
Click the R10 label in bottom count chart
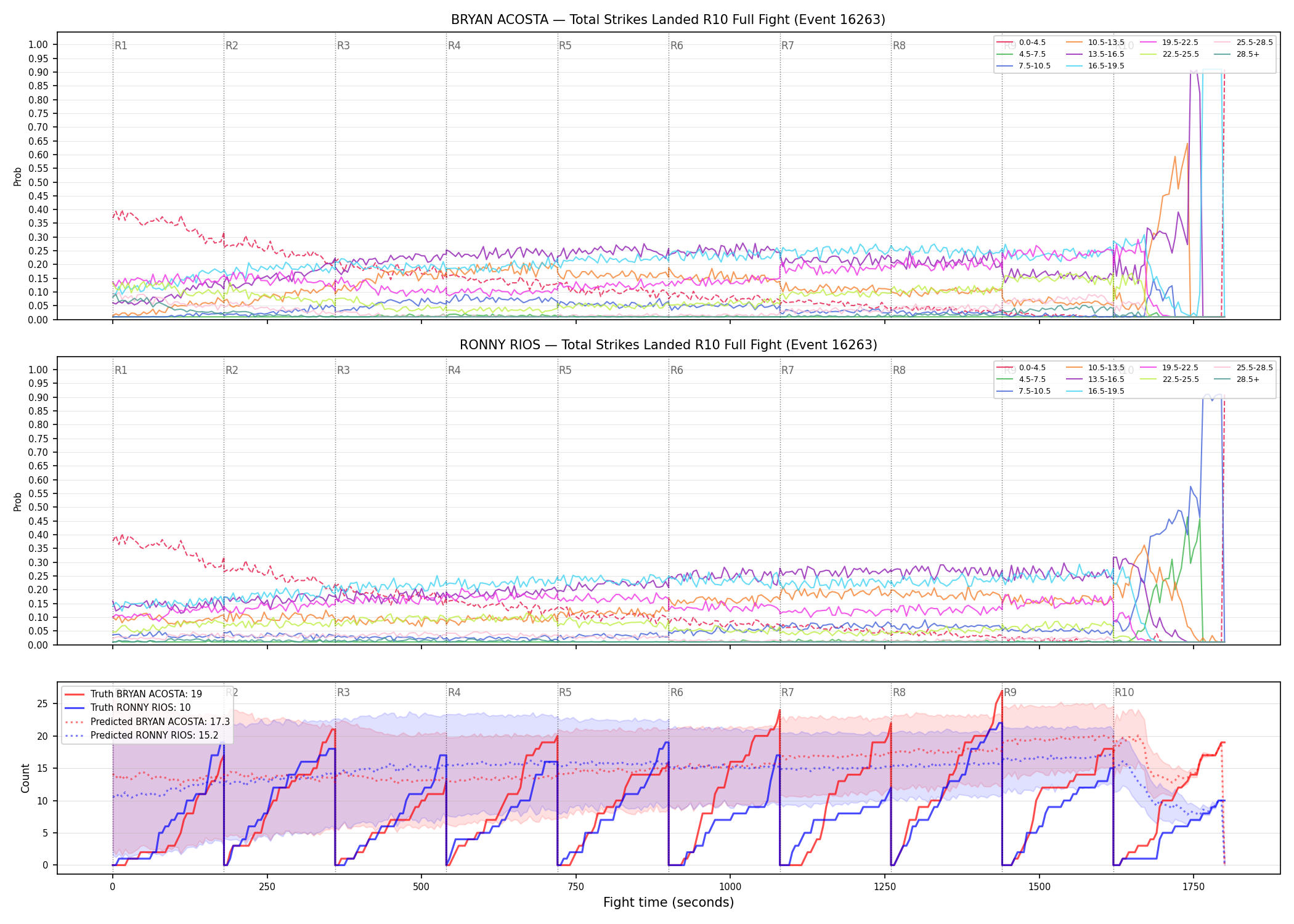click(1124, 692)
